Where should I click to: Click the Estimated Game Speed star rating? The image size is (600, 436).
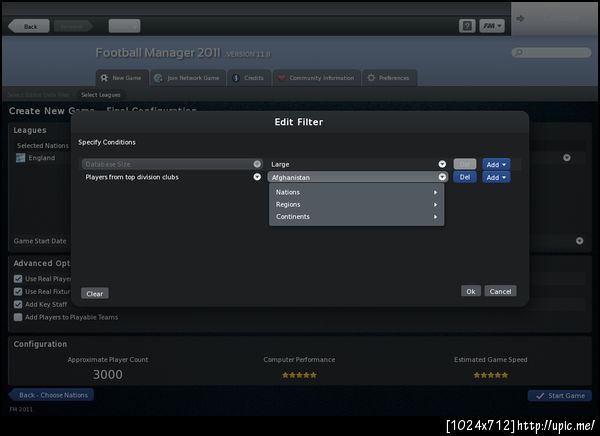pos(491,375)
